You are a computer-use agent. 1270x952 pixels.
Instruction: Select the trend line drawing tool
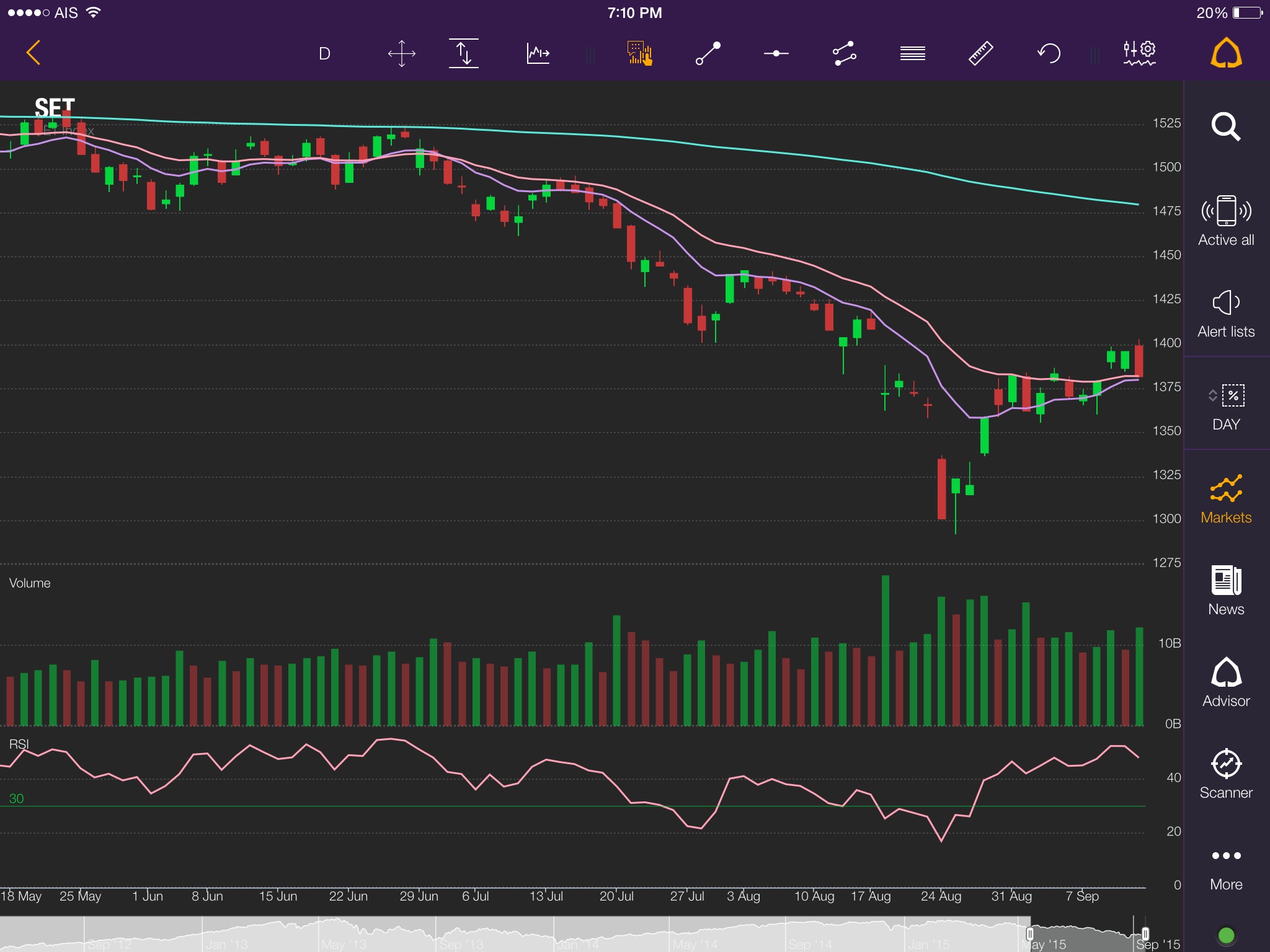pyautogui.click(x=708, y=53)
